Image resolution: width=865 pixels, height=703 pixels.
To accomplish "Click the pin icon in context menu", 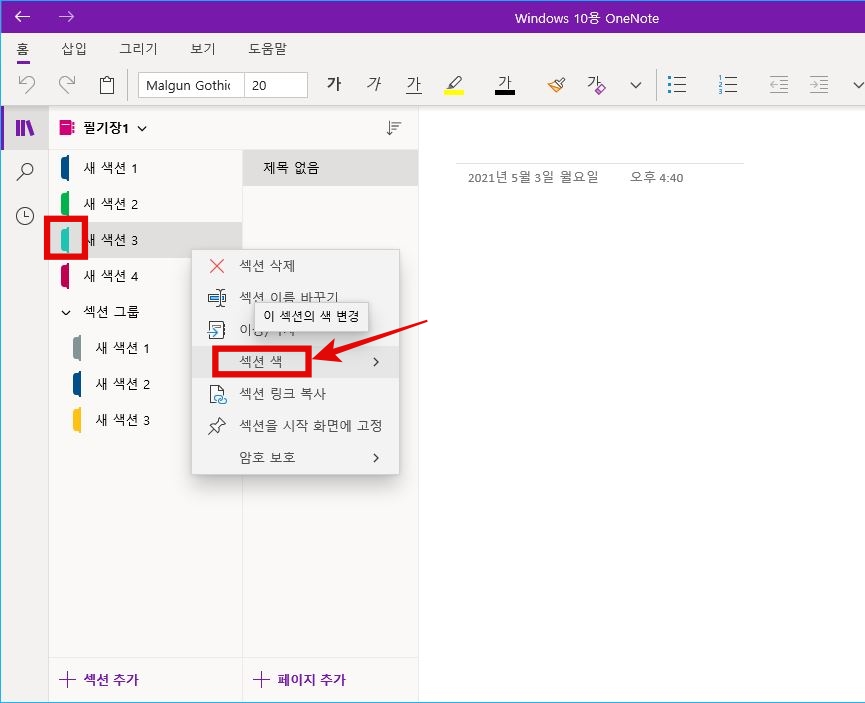I will 216,426.
